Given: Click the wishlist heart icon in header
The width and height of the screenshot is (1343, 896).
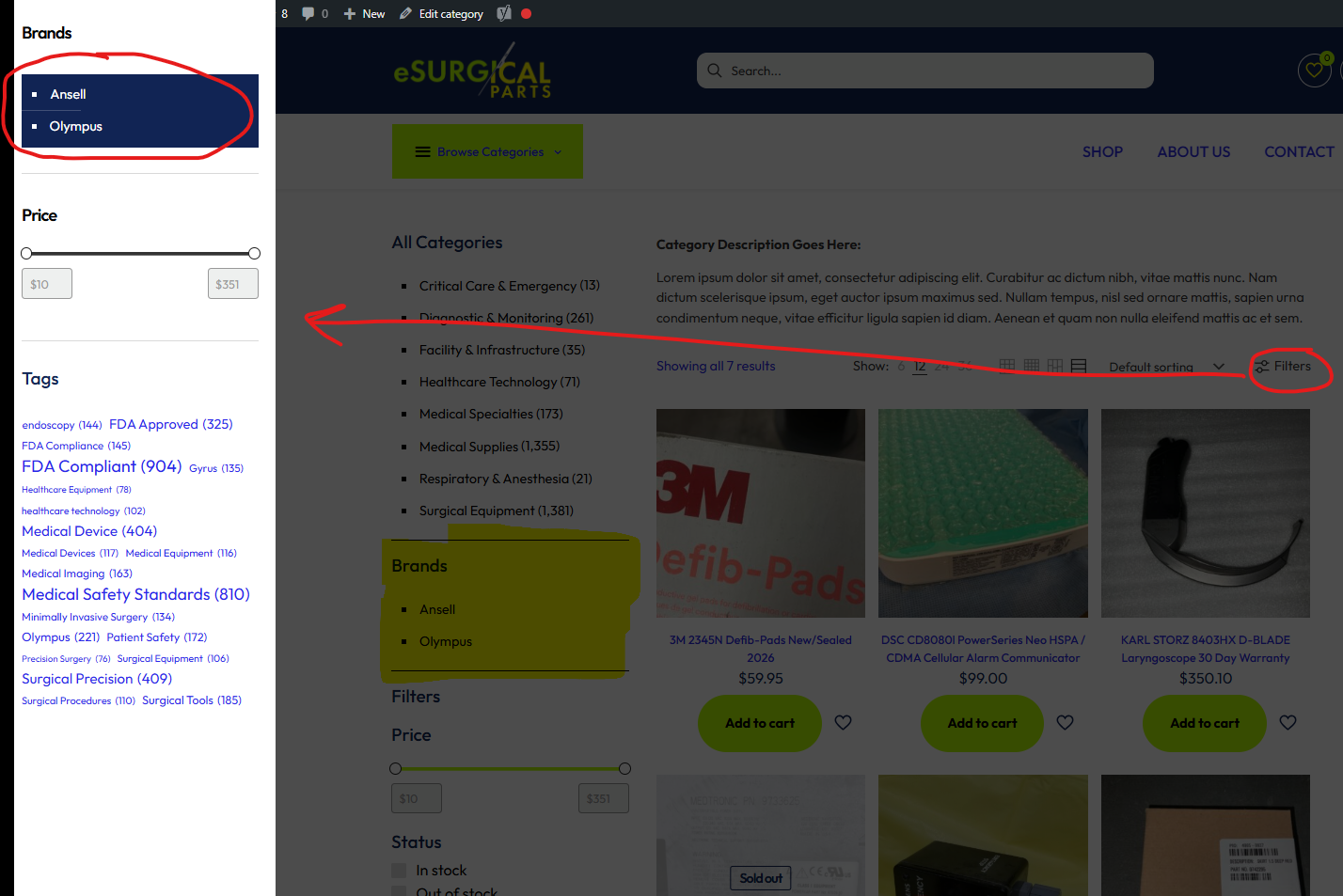Looking at the screenshot, I should tap(1314, 71).
